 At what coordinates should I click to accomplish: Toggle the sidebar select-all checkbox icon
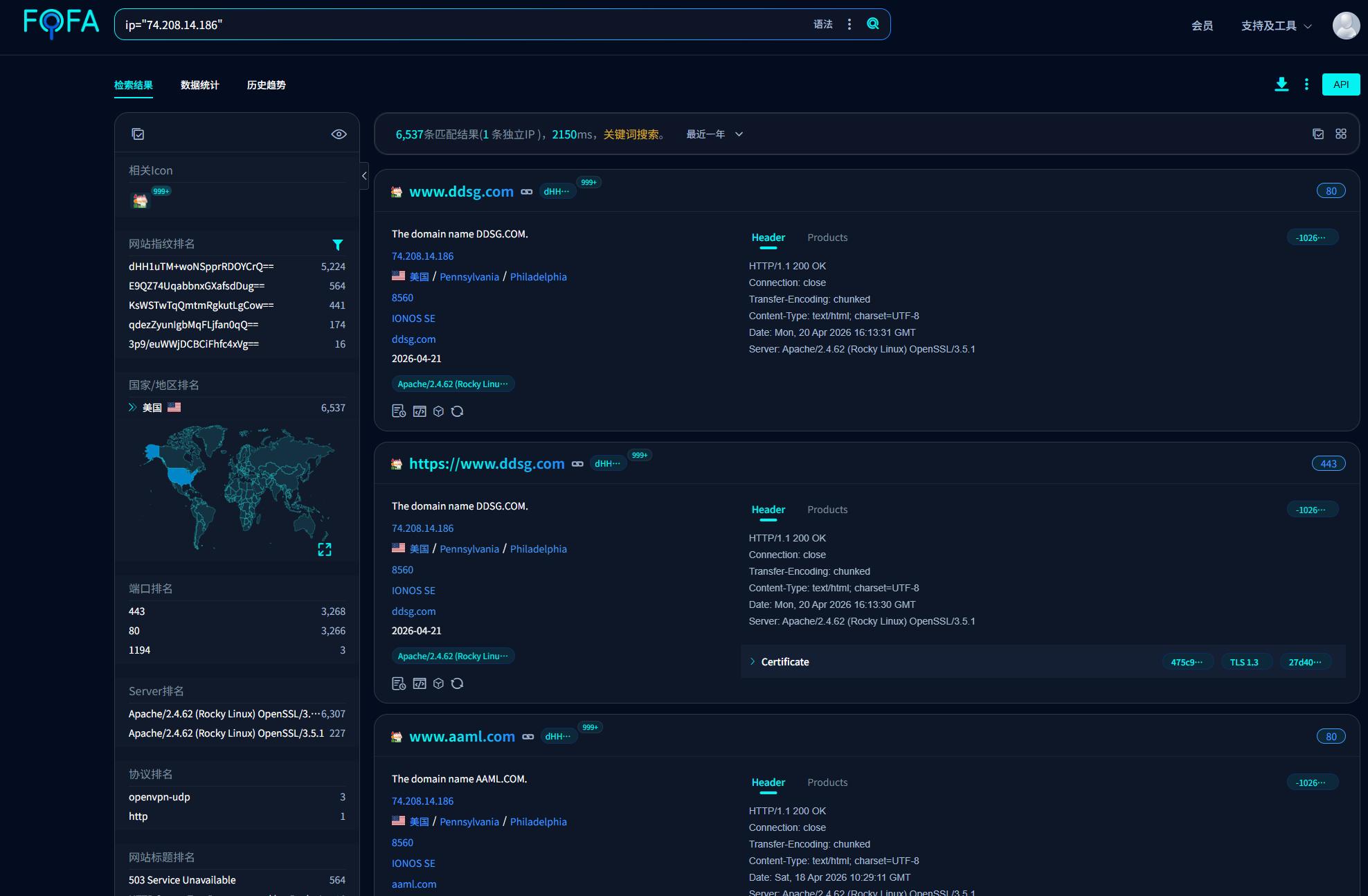(x=138, y=134)
